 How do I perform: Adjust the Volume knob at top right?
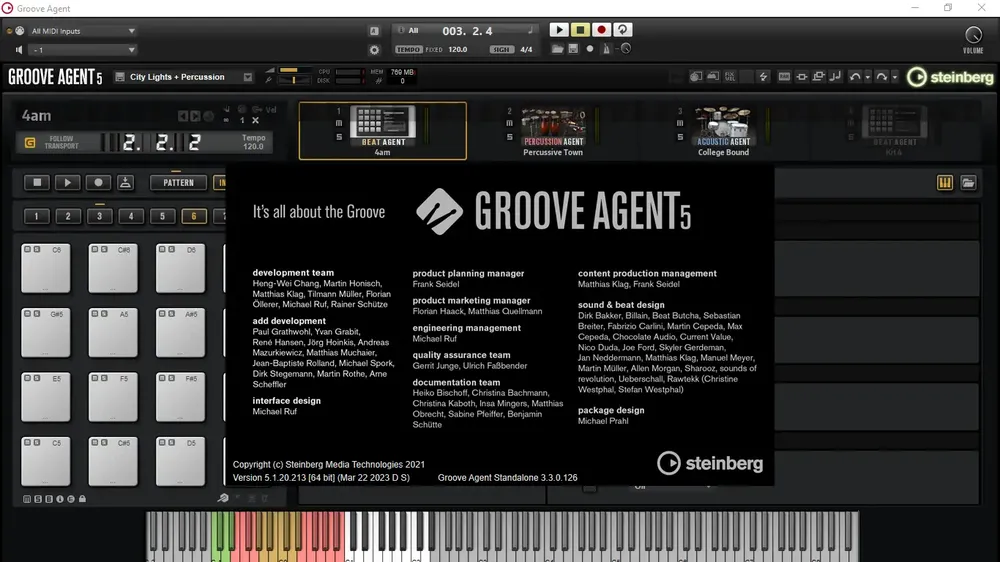tap(973, 34)
